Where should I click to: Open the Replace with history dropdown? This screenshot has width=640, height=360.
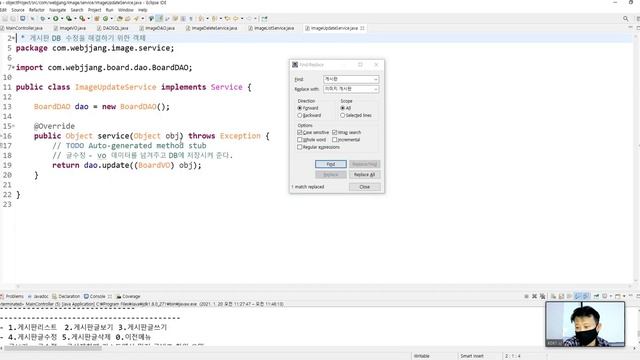pyautogui.click(x=376, y=89)
